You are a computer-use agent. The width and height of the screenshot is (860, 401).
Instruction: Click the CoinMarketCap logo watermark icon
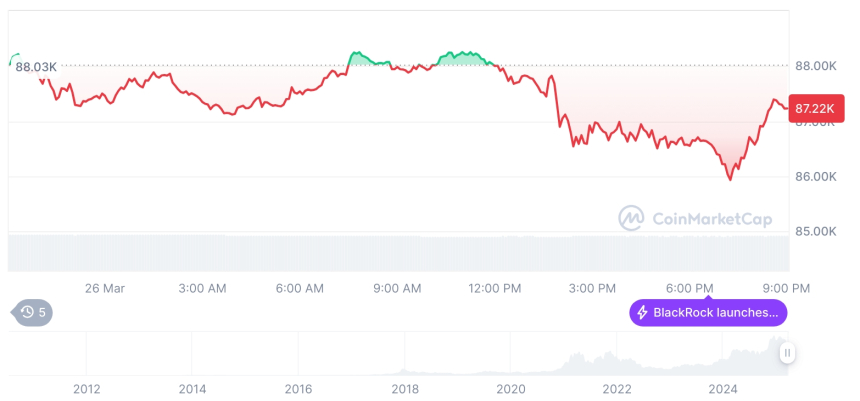pyautogui.click(x=631, y=217)
